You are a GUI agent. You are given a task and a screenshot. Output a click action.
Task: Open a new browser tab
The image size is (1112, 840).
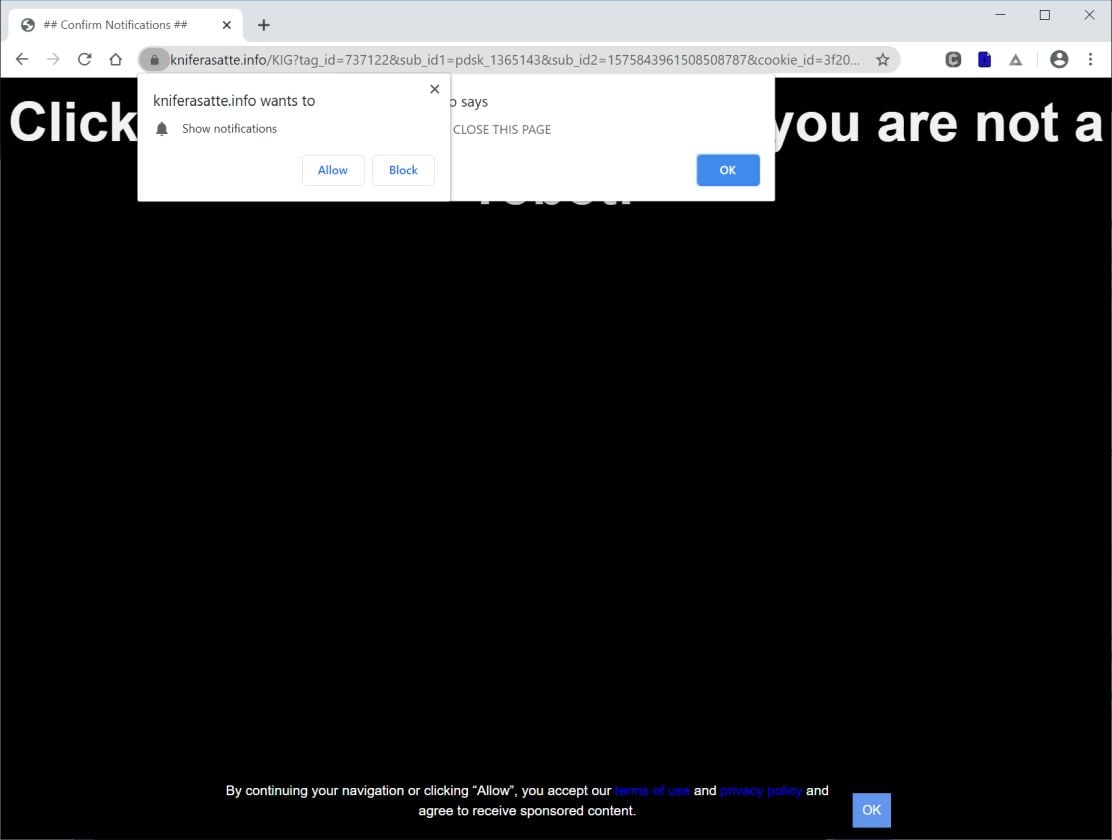264,25
